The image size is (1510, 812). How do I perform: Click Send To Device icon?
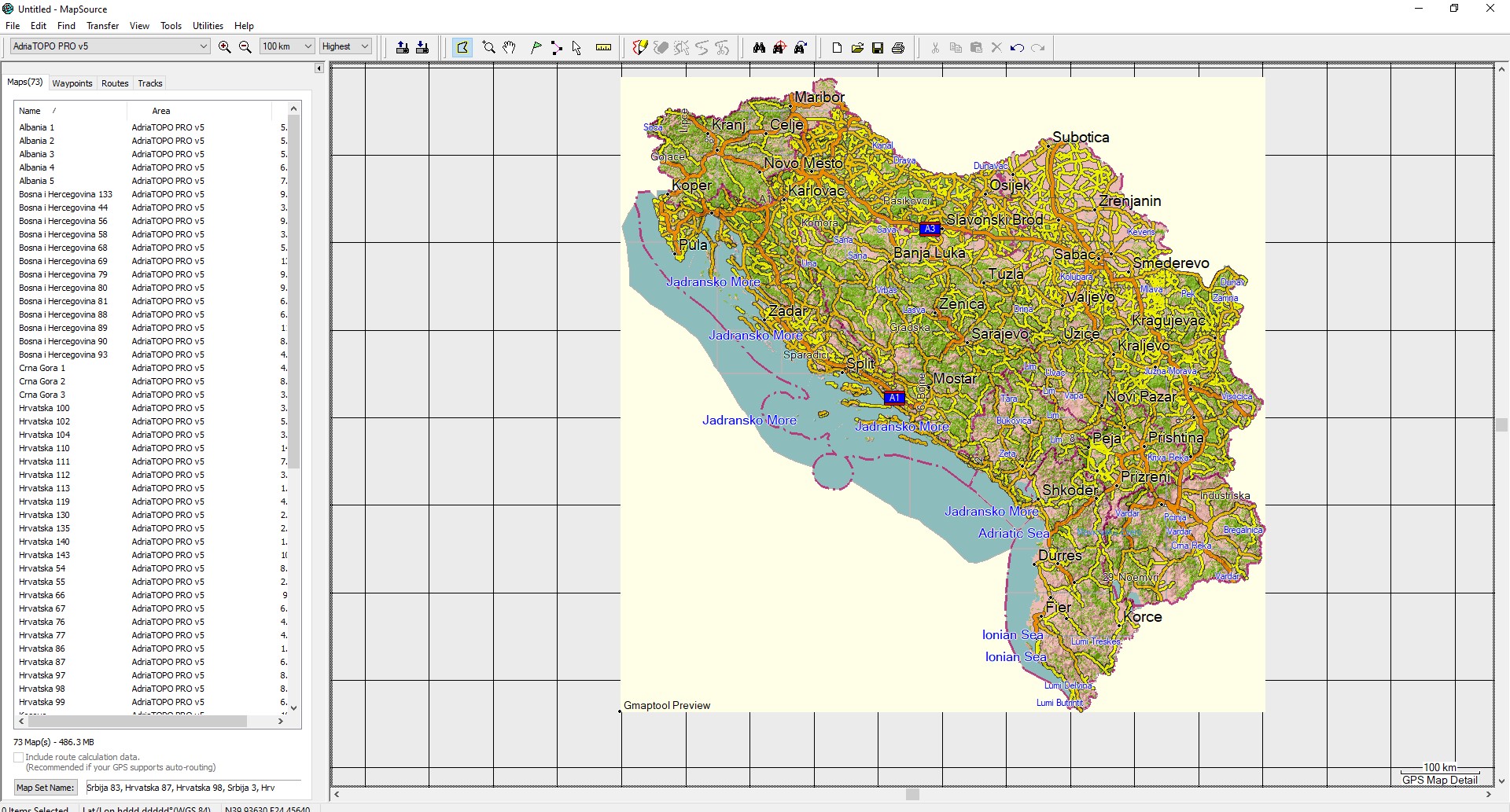(x=402, y=47)
